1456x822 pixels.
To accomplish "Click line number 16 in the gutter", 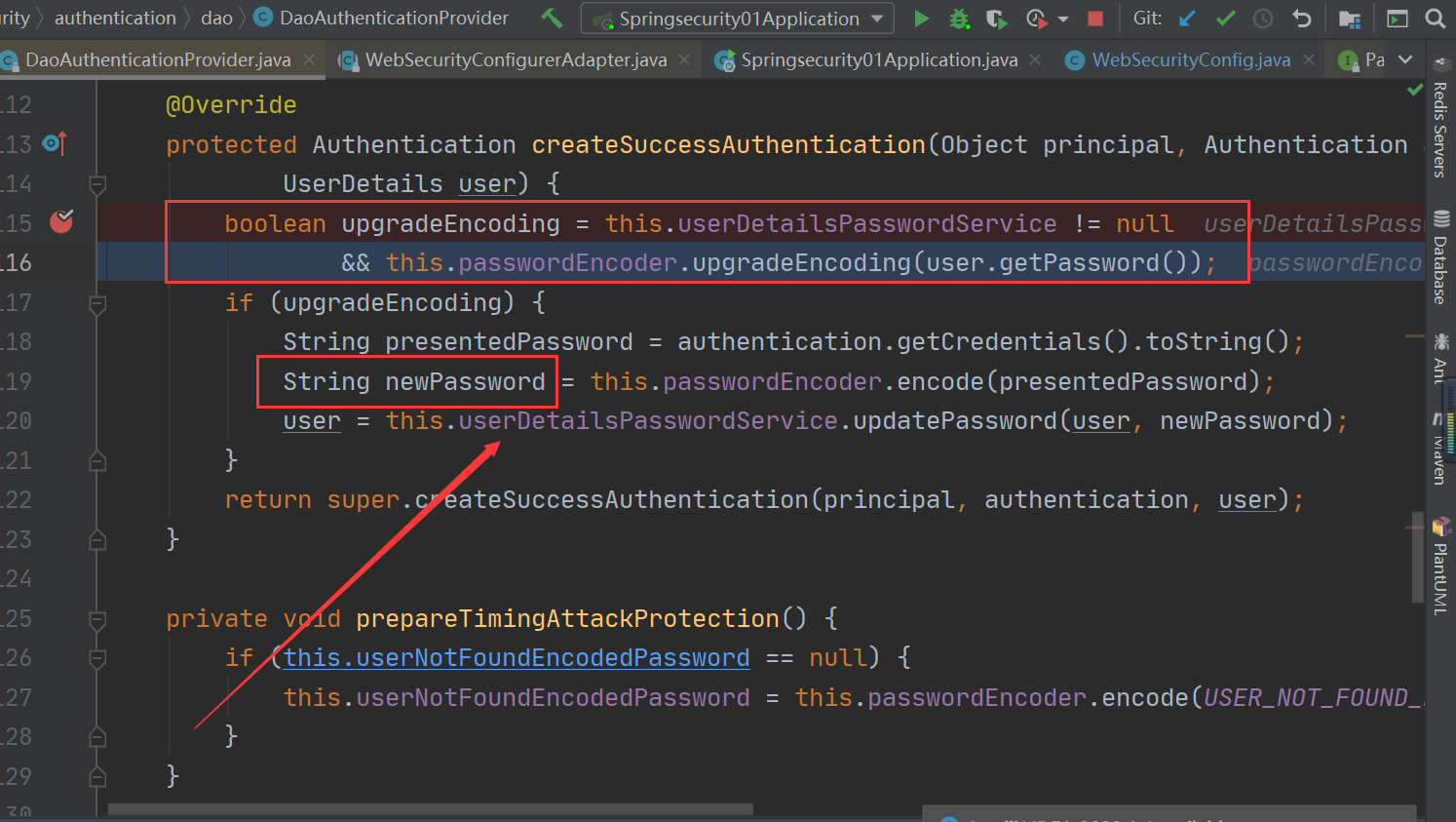I will point(17,263).
